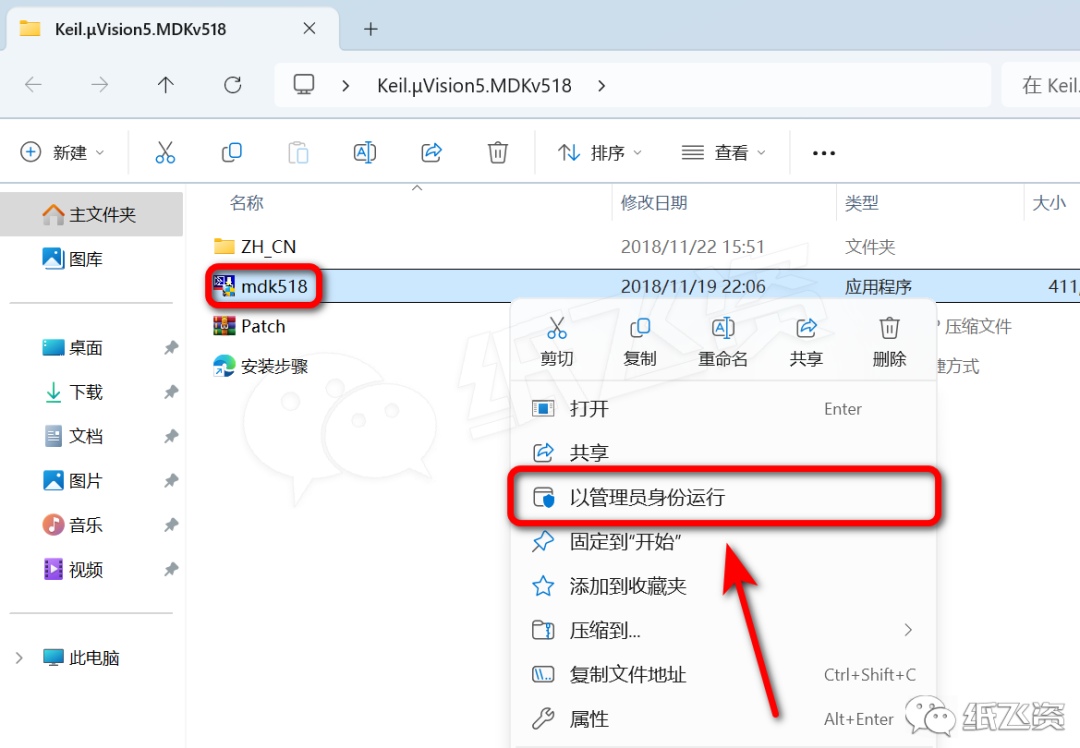Click the Rename icon in toolbar
Viewport: 1080px width, 748px height.
(364, 152)
